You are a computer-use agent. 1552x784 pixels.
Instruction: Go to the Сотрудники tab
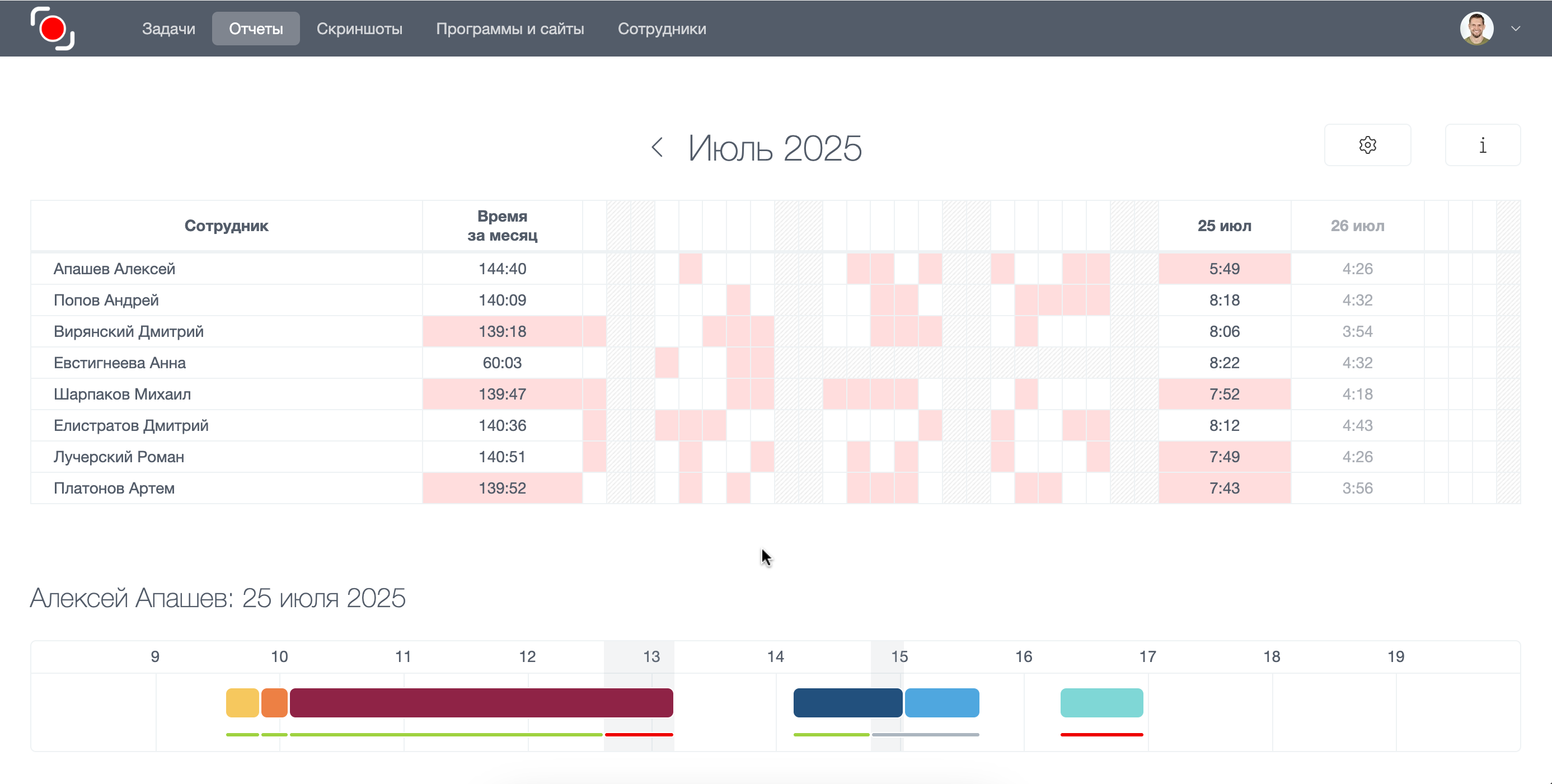point(662,29)
